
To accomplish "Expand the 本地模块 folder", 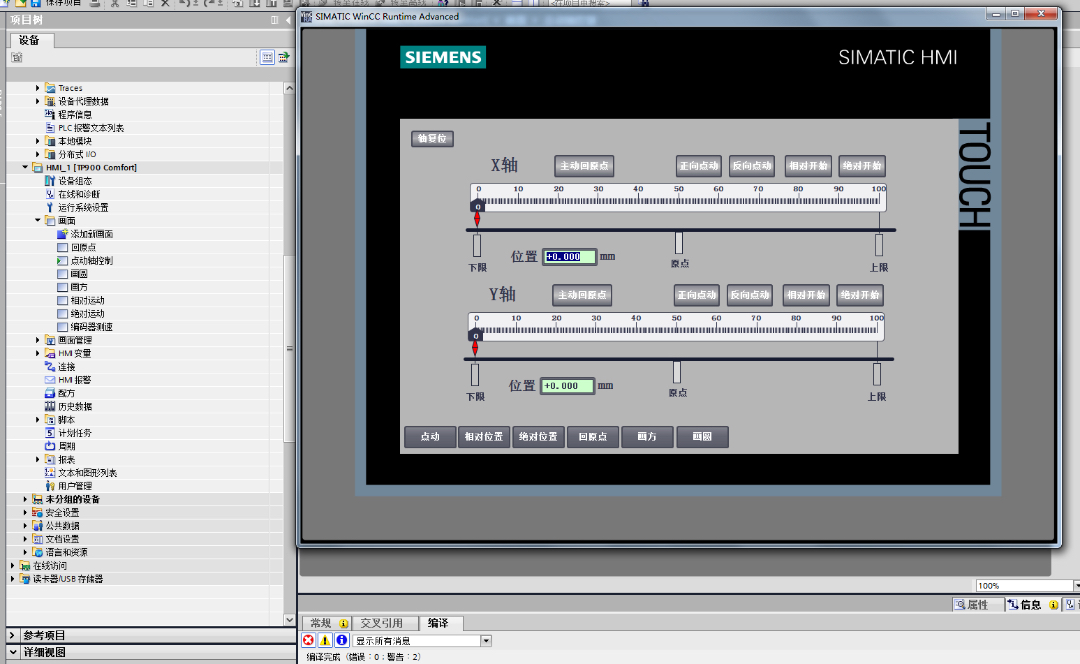I will pyautogui.click(x=38, y=141).
